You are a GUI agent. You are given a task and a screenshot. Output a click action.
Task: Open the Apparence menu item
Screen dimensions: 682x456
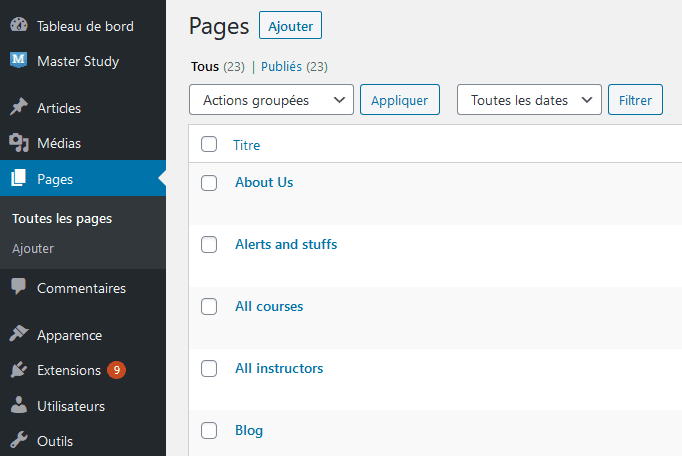pos(83,335)
